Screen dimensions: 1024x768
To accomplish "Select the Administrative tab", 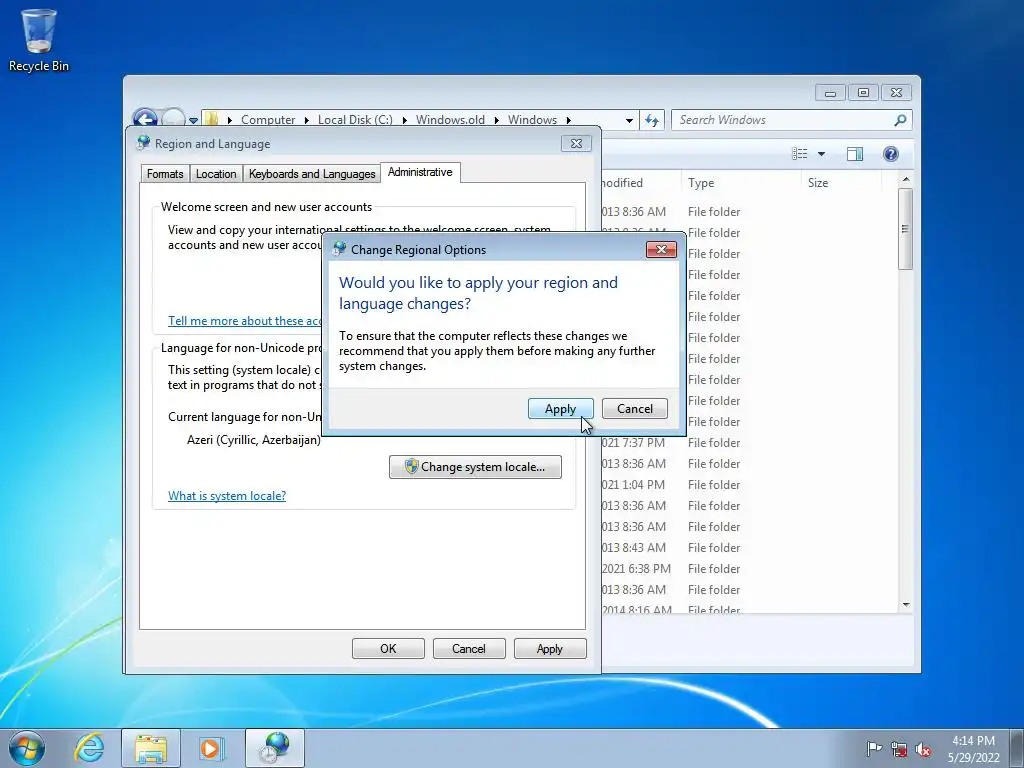I will 420,172.
